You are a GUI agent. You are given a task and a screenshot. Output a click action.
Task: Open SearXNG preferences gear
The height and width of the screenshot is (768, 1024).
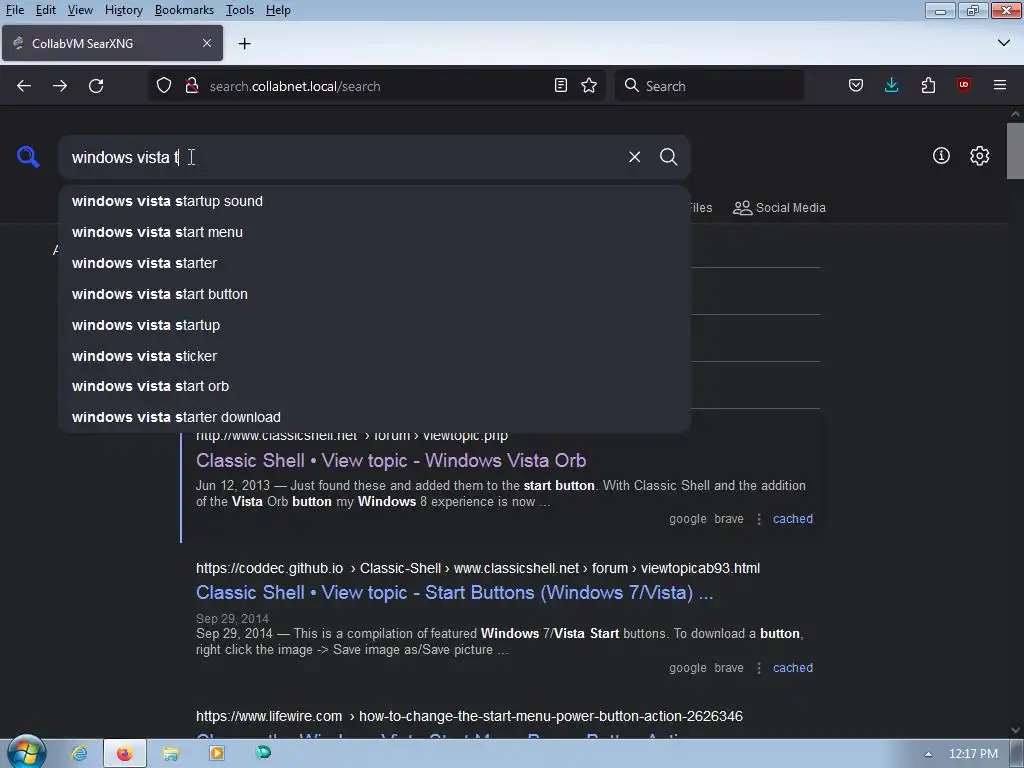coord(980,156)
